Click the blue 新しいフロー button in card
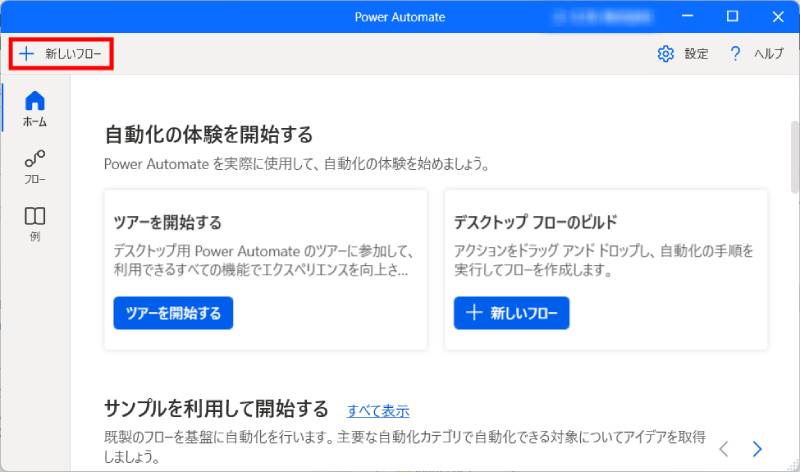Viewport: 800px width, 472px height. pyautogui.click(x=511, y=313)
